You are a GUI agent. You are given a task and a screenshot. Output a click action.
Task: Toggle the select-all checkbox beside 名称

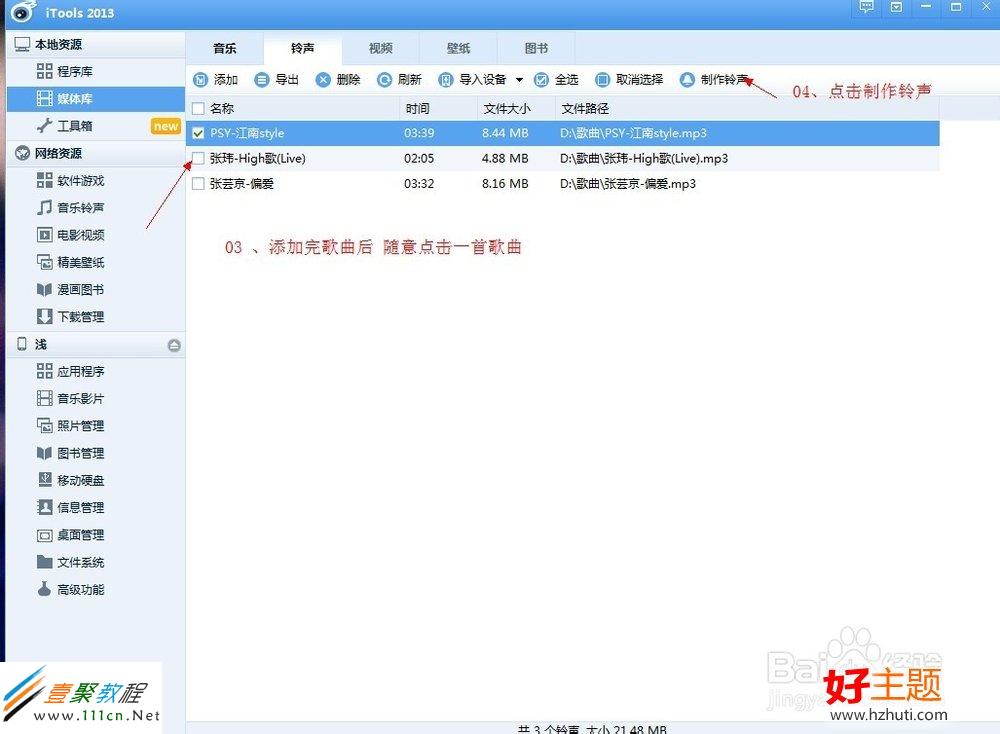(198, 108)
